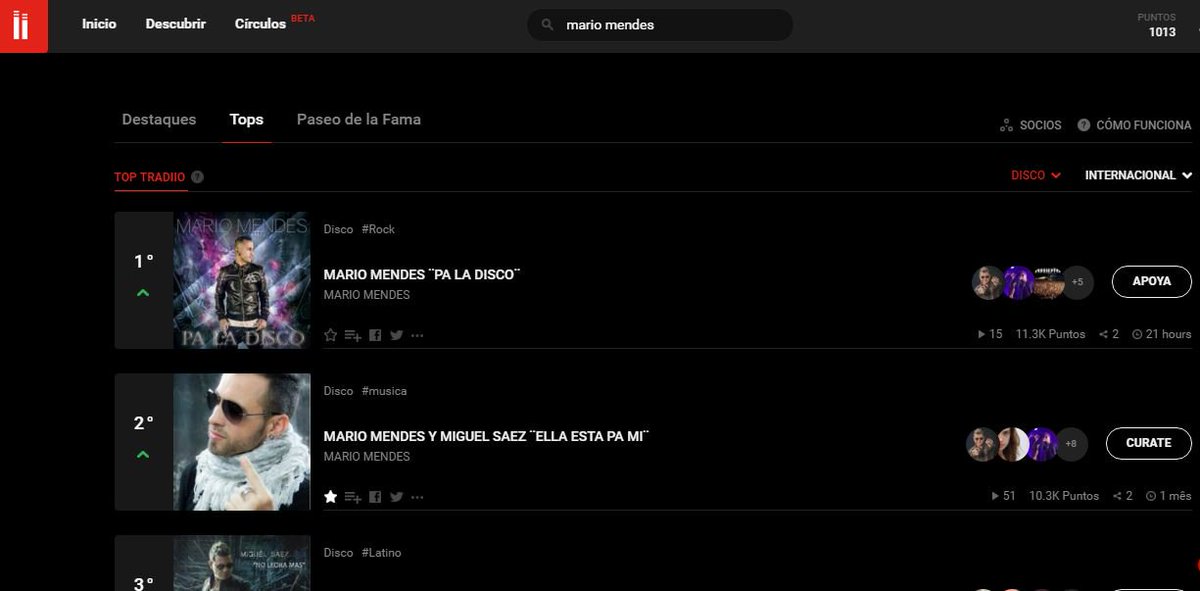Click the third supporter avatar on ELLA ESTA PA MI
This screenshot has height=591, width=1200.
(1042, 444)
